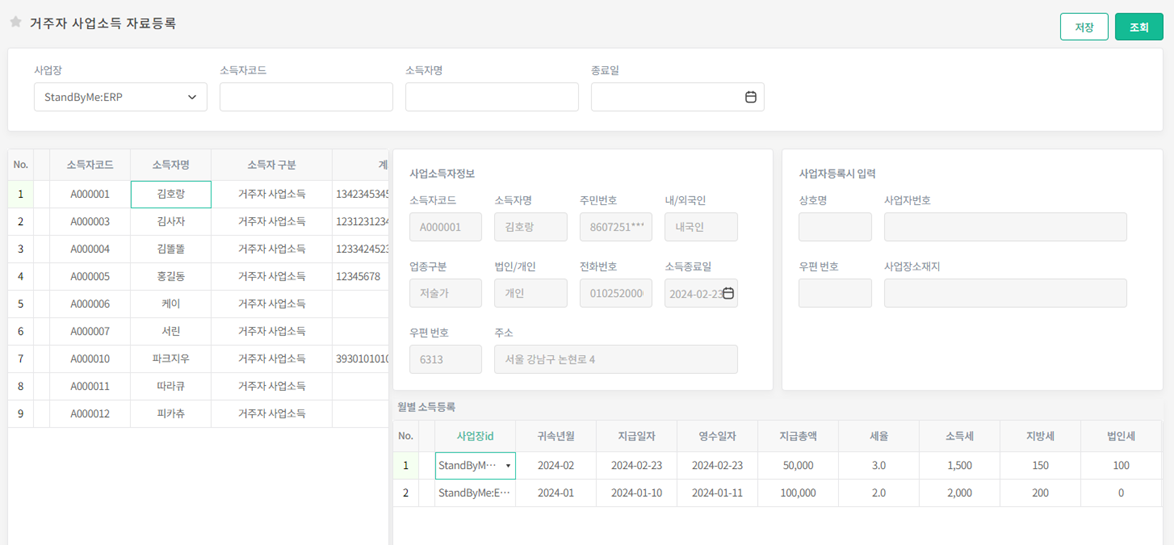
Task: Select the 피카츄 row in list
Action: (x=170, y=413)
